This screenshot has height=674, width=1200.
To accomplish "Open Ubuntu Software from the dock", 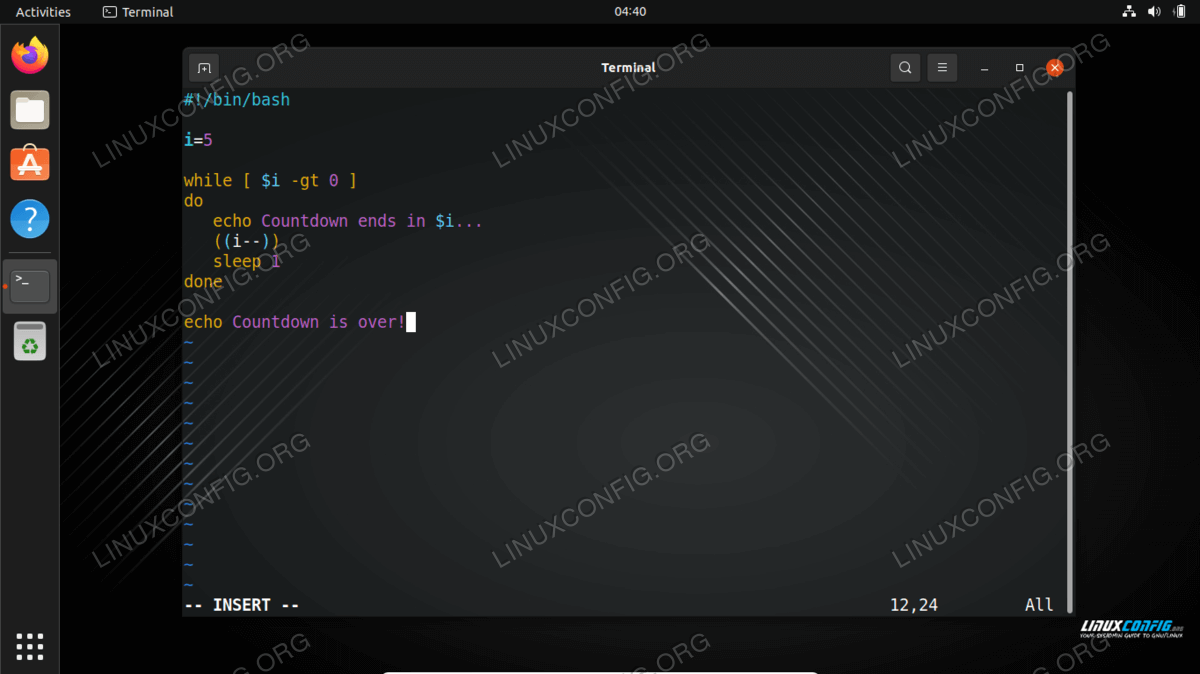I will 30,164.
